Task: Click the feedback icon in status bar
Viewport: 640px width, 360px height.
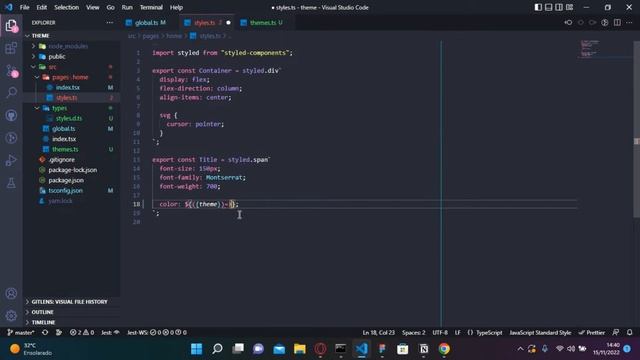Action: coord(616,333)
